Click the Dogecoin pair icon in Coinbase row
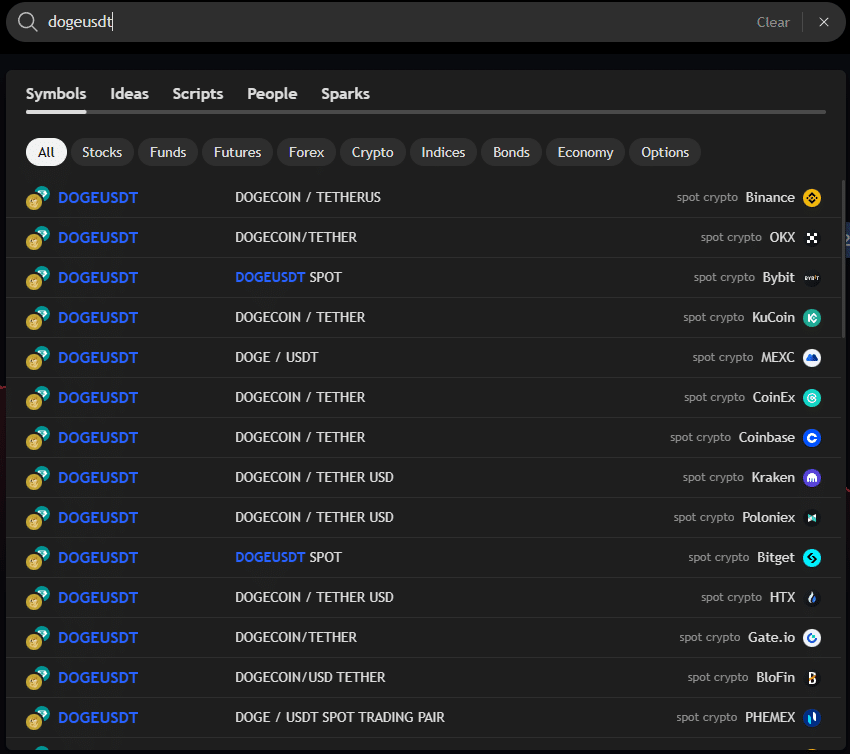 click(x=37, y=438)
